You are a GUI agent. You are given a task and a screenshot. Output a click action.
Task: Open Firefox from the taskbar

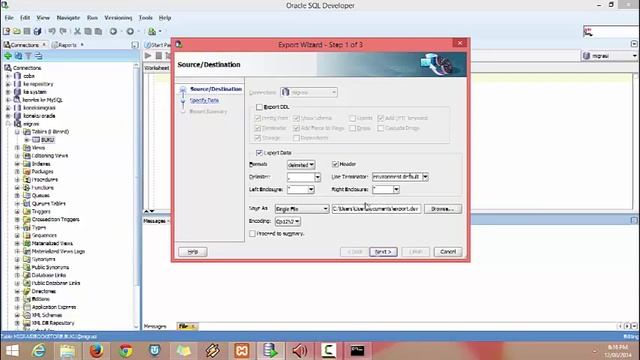96,351
